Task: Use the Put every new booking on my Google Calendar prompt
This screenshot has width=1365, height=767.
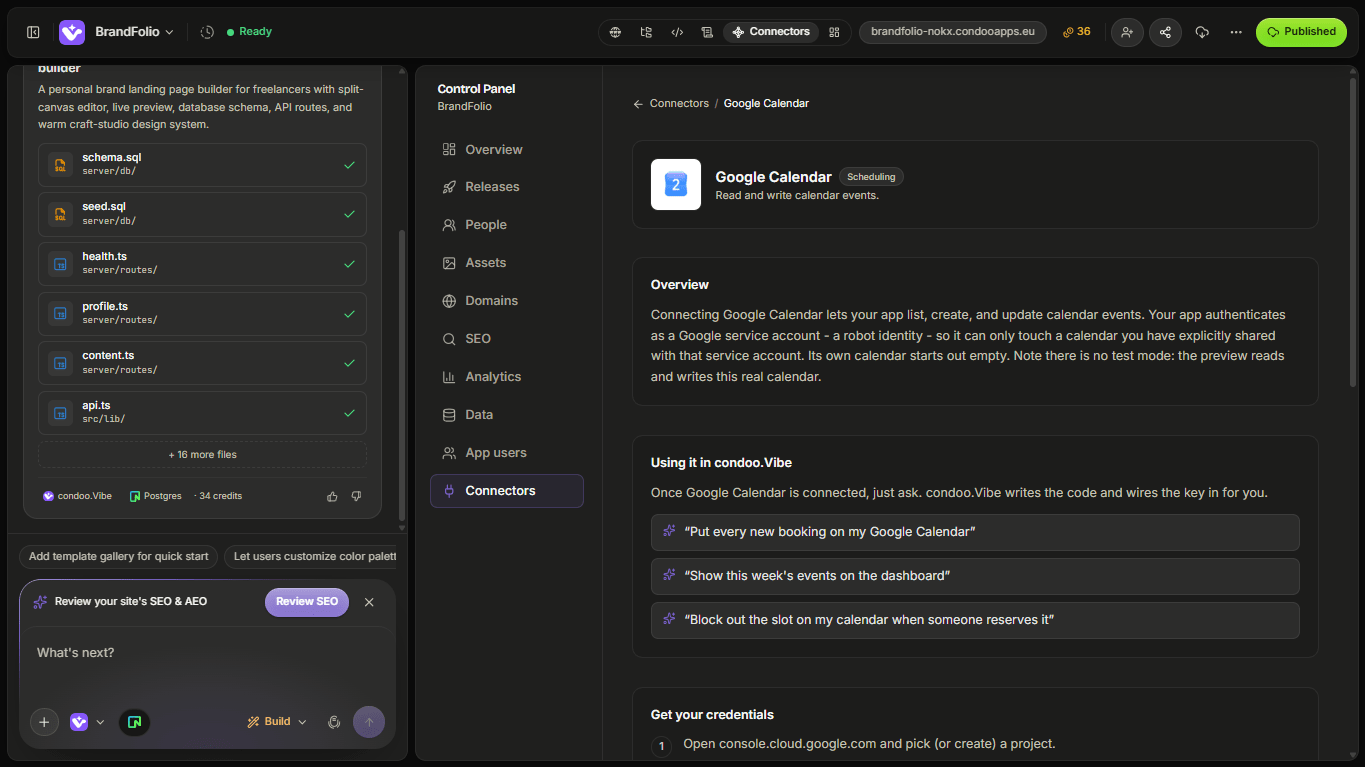Action: [x=975, y=532]
